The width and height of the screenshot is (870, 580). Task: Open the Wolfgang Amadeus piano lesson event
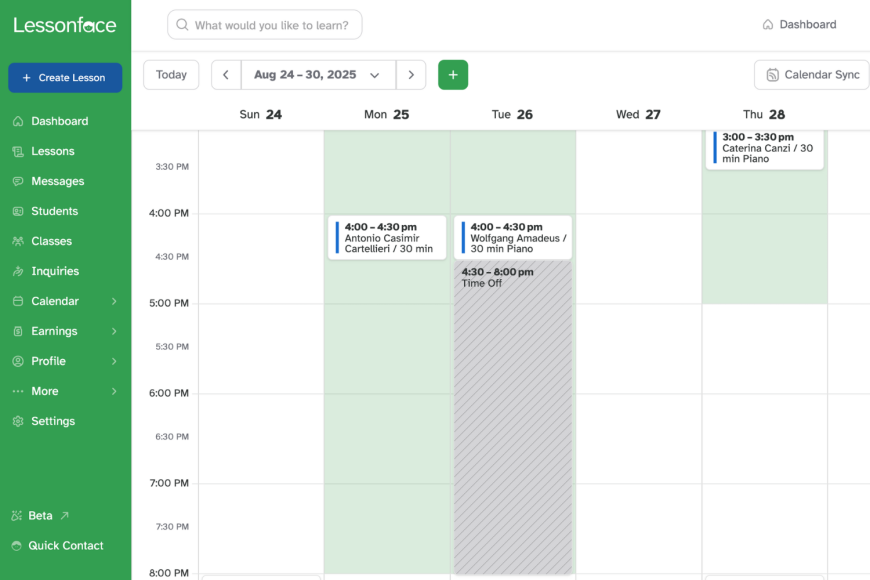tap(512, 237)
